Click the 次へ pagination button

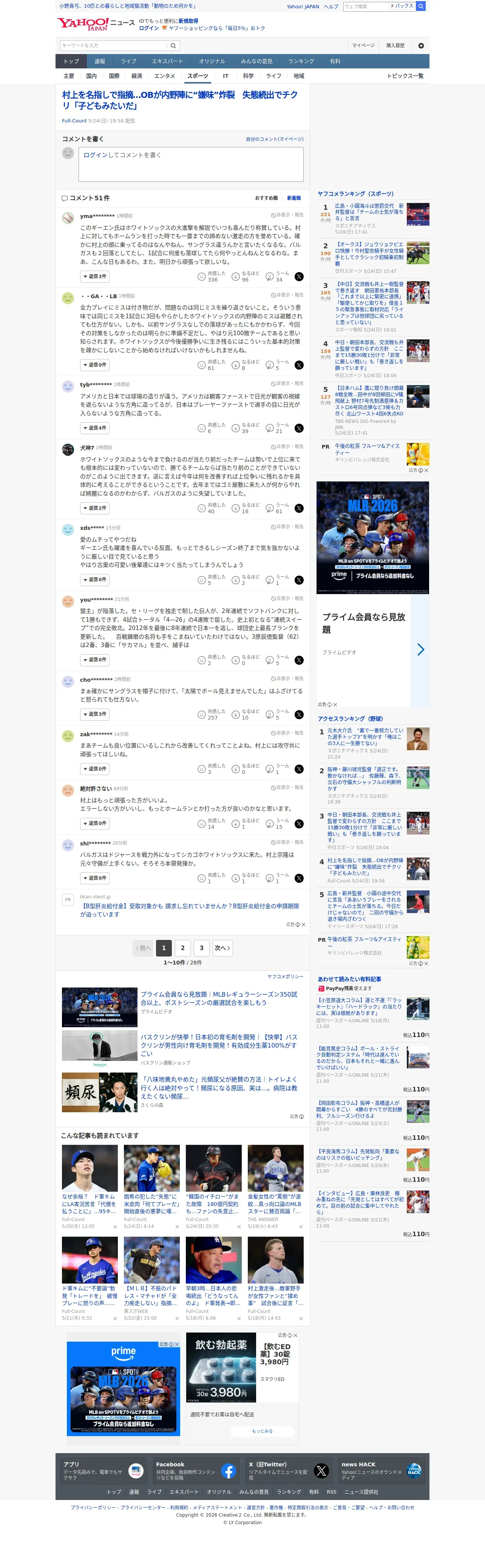point(223,948)
